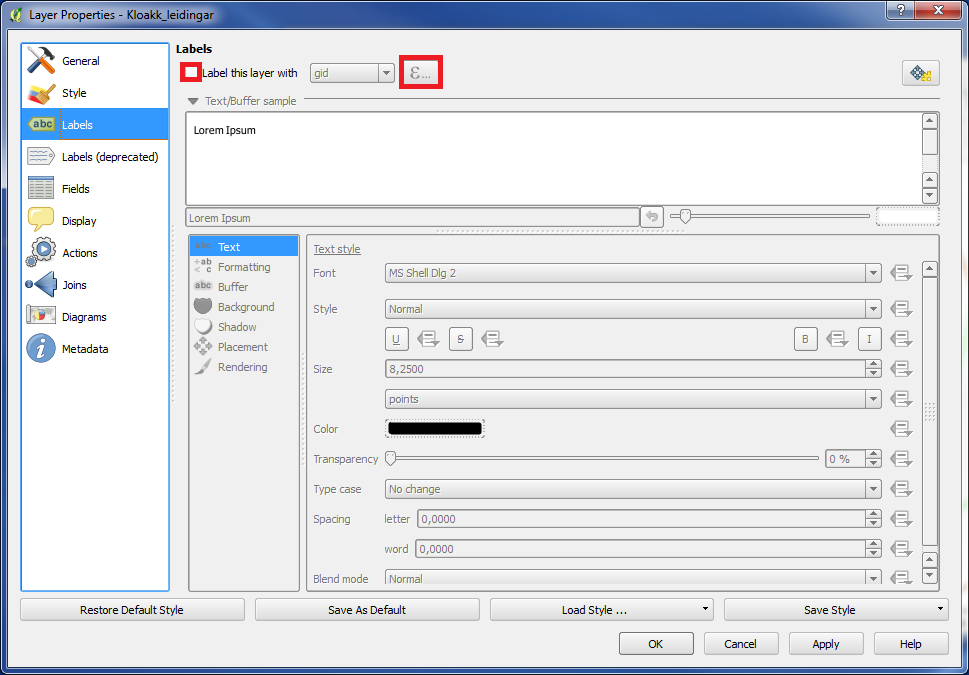The image size is (969, 675).
Task: Open the expression editor button beside gid
Action: (x=421, y=73)
